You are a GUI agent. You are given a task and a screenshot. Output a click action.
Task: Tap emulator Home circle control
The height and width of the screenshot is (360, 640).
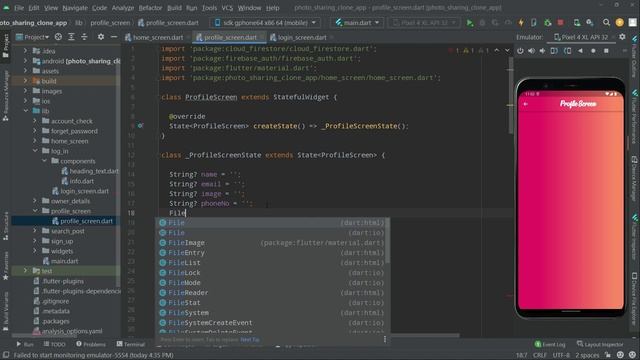coord(593,51)
